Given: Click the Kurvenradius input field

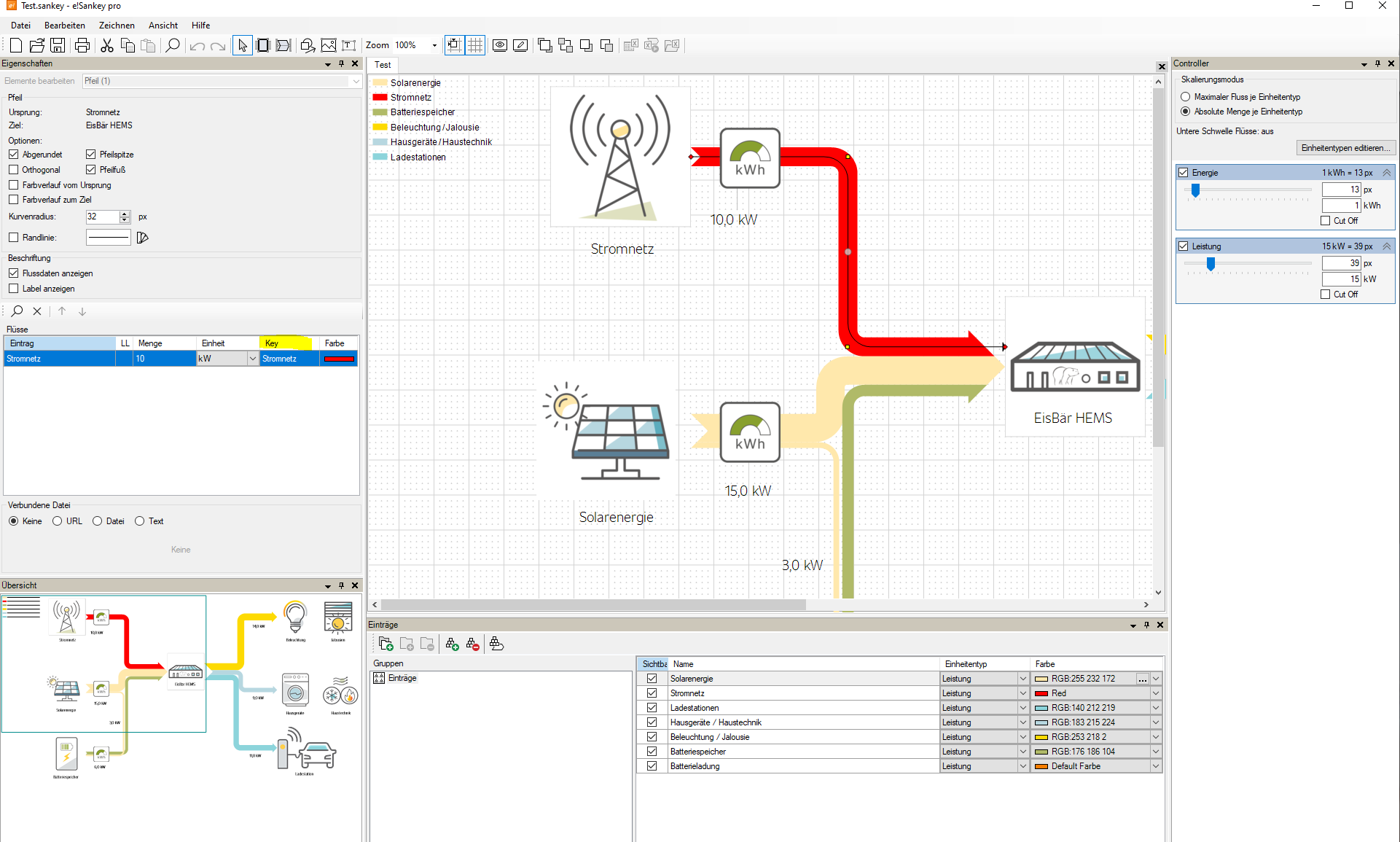Looking at the screenshot, I should pyautogui.click(x=101, y=217).
